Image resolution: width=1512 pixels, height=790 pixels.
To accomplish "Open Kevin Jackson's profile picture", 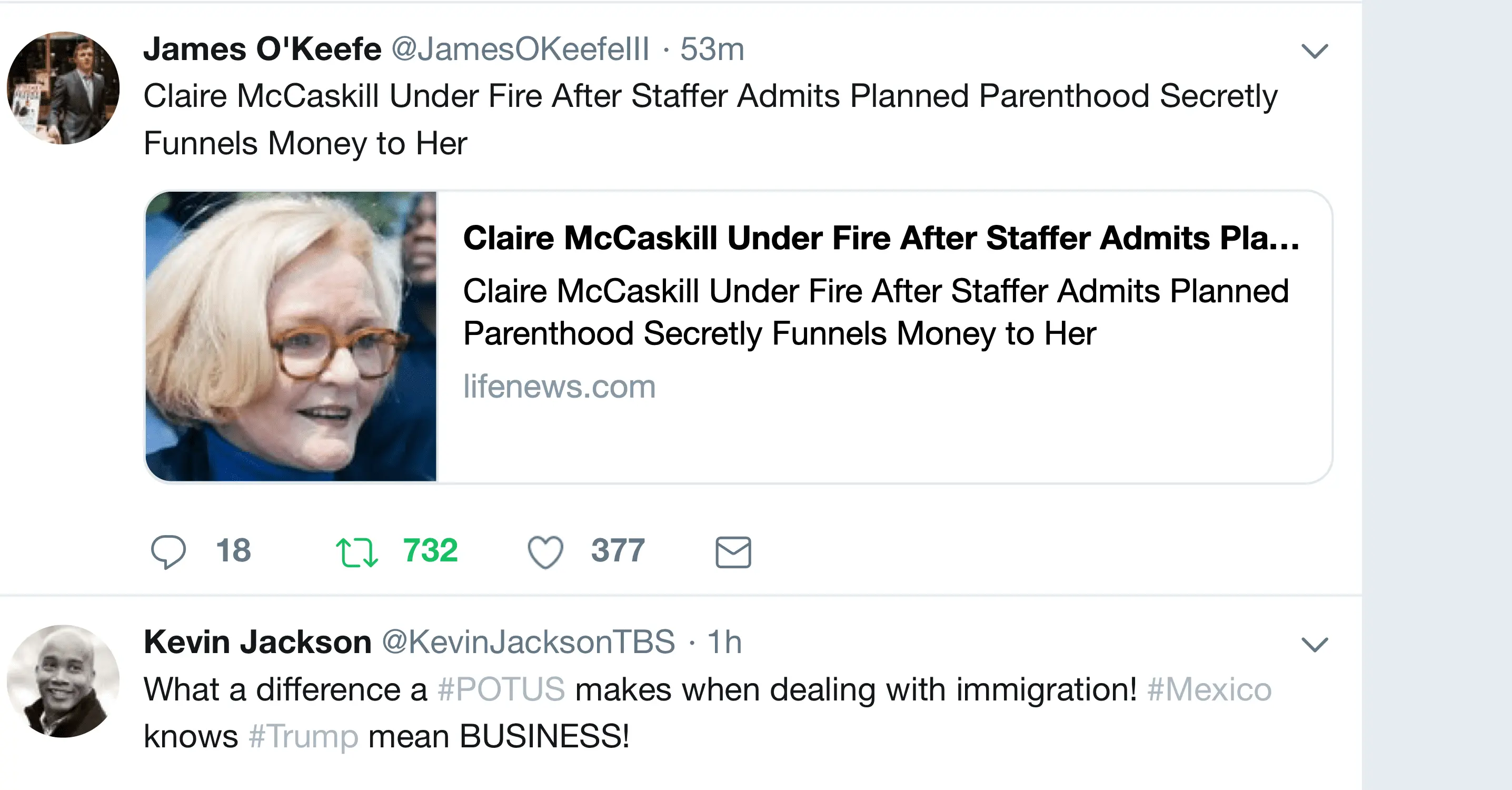I will coord(63,682).
